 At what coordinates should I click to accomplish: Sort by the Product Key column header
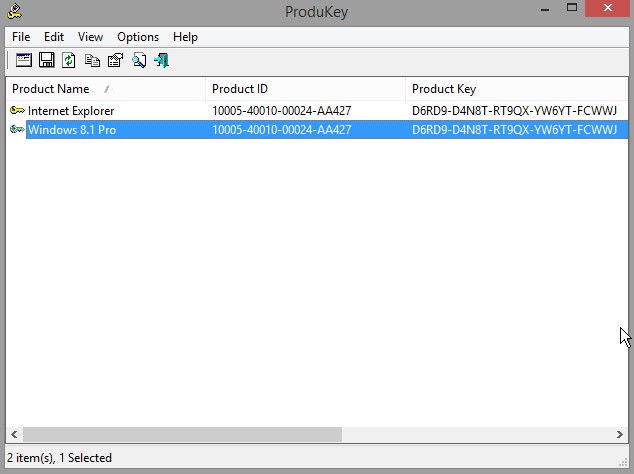[x=516, y=89]
